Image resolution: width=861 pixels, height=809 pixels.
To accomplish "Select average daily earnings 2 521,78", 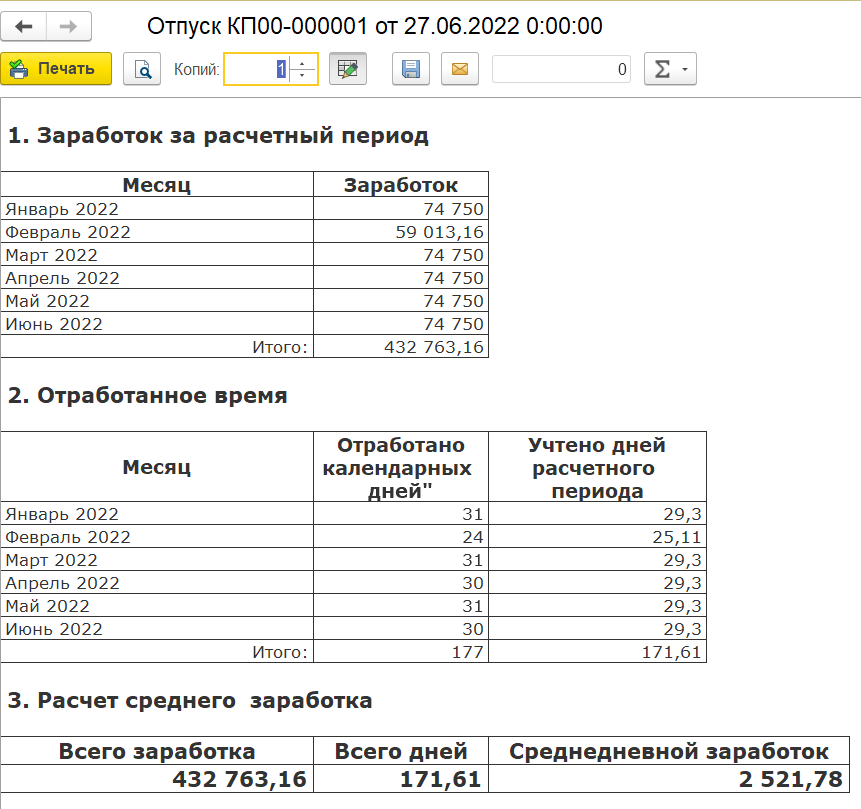I will (669, 779).
